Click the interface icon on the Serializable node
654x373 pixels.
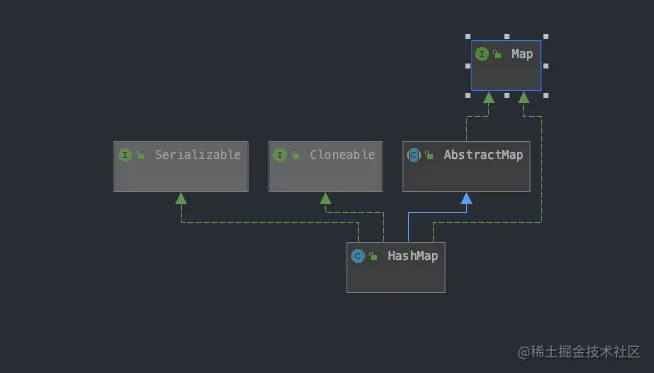[x=125, y=155]
